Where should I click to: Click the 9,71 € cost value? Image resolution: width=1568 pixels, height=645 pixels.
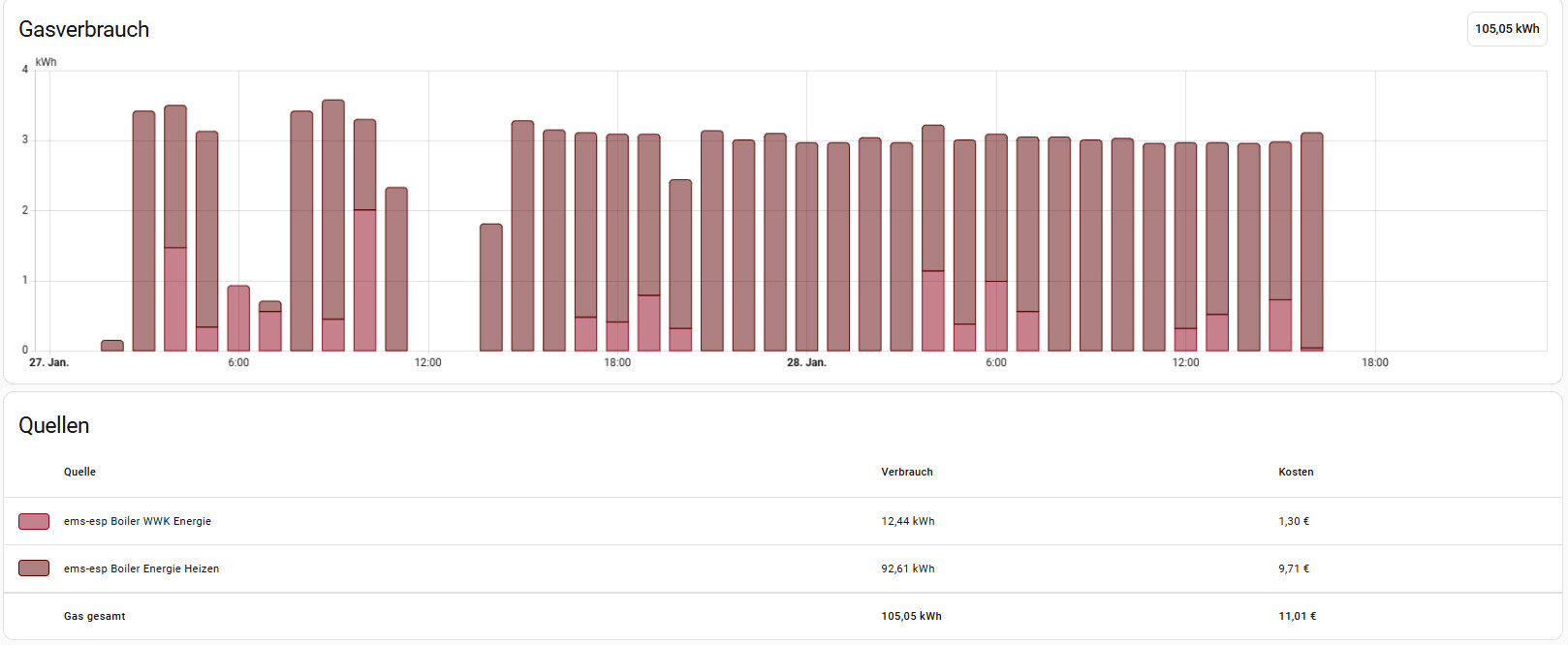click(x=1293, y=568)
